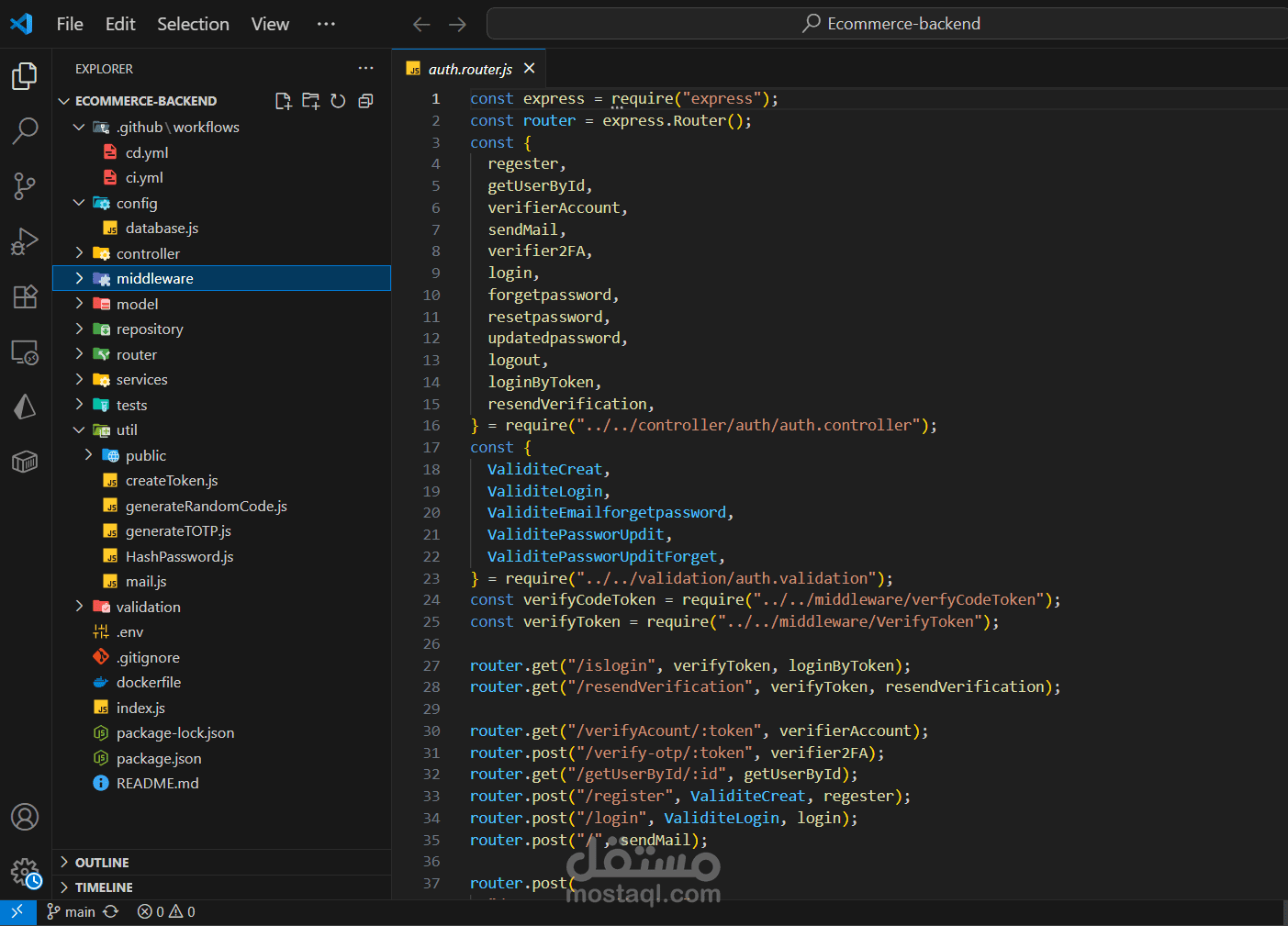Open the Selection menu
This screenshot has width=1288, height=926.
click(x=193, y=24)
